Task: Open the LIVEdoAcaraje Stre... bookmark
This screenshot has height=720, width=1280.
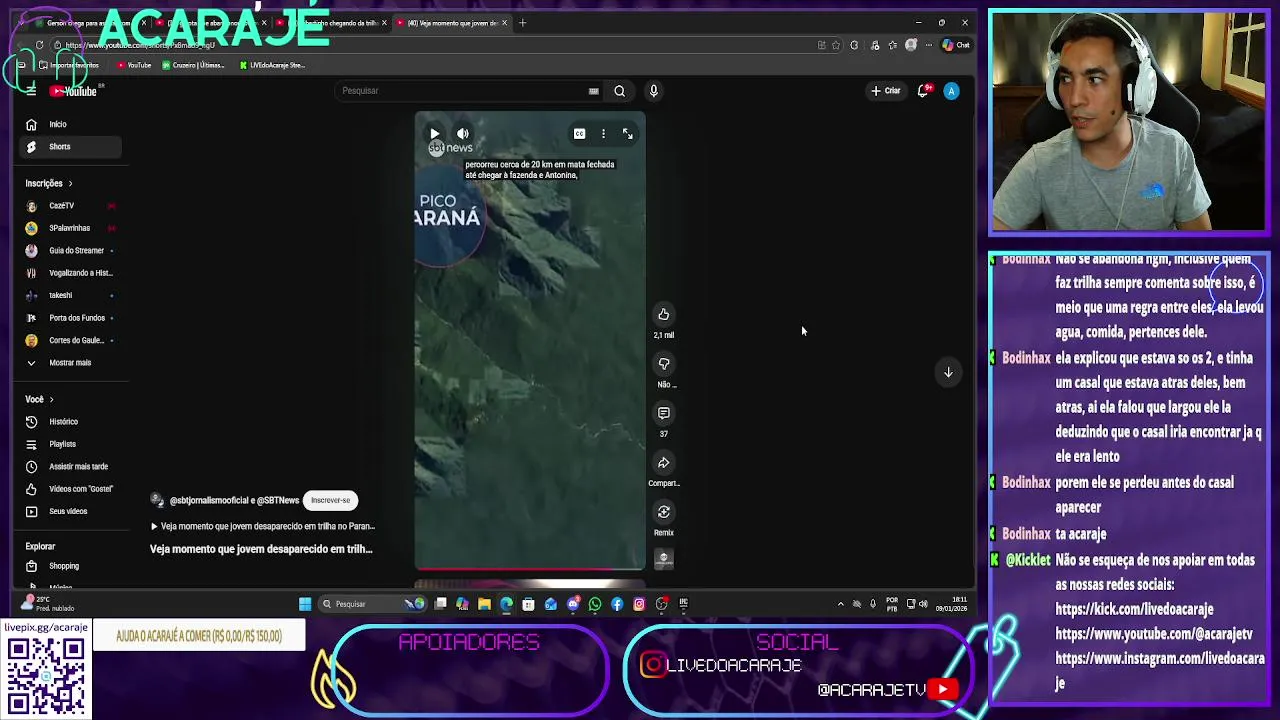Action: click(272, 66)
